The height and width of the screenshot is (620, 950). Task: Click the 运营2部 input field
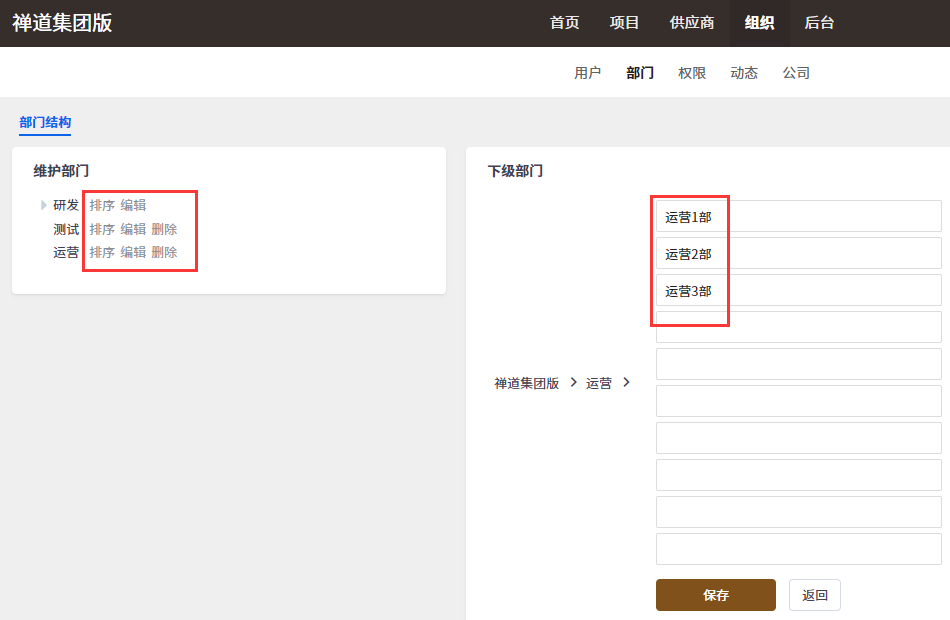coord(799,253)
